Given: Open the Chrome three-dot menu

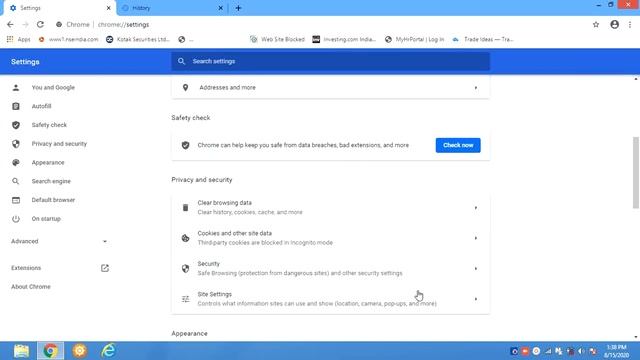Looking at the screenshot, I should pyautogui.click(x=630, y=24).
